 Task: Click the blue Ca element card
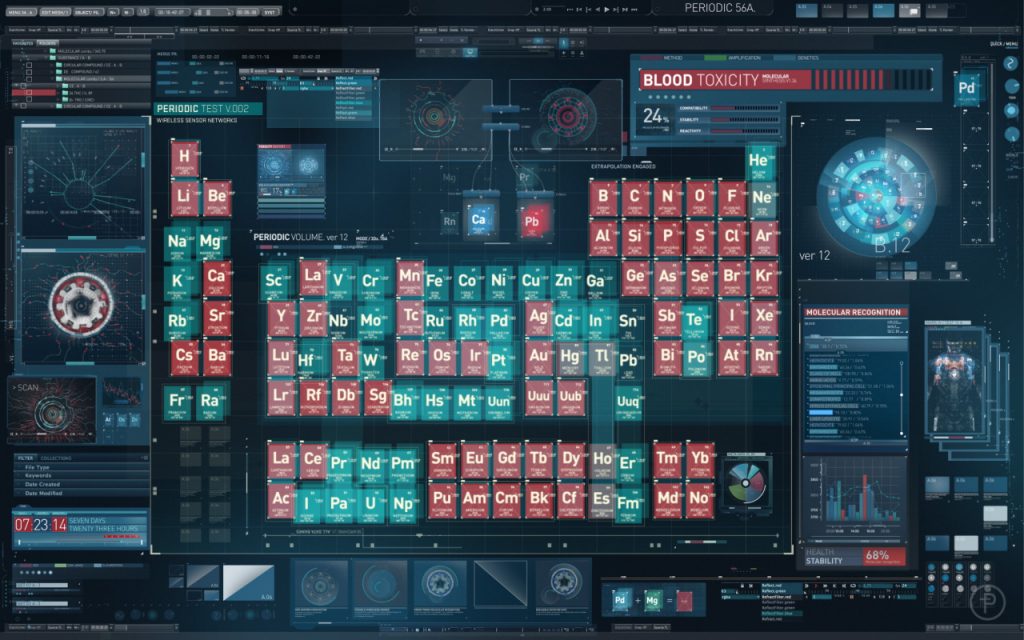coord(480,219)
